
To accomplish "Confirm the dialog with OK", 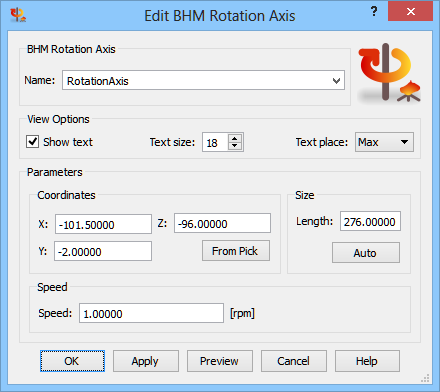I will tap(72, 361).
